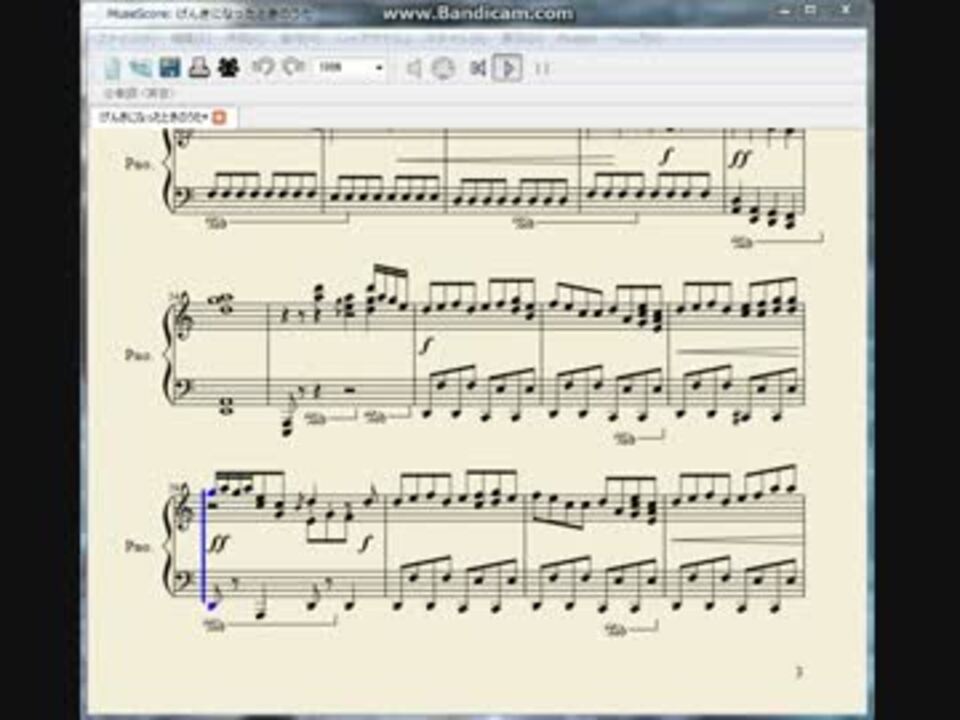The image size is (960, 720).
Task: Select the Pno. label of the bottom system
Action: (x=137, y=546)
